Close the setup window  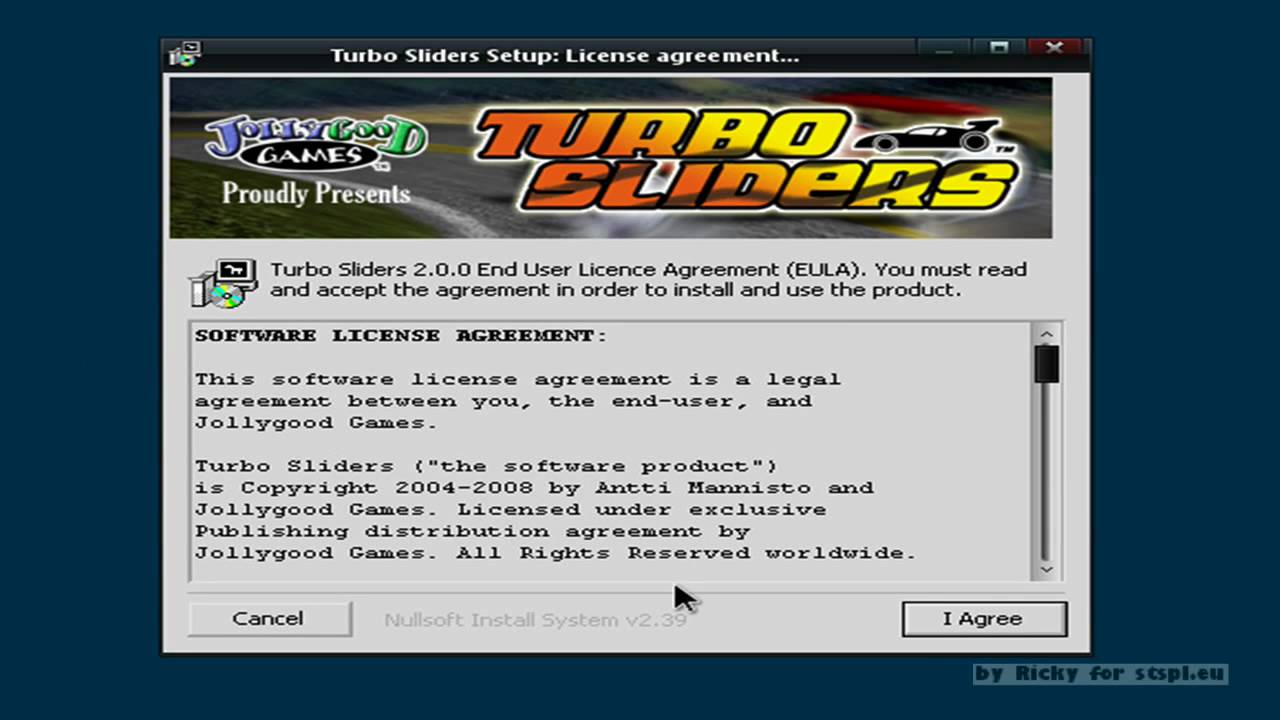(x=1054, y=50)
